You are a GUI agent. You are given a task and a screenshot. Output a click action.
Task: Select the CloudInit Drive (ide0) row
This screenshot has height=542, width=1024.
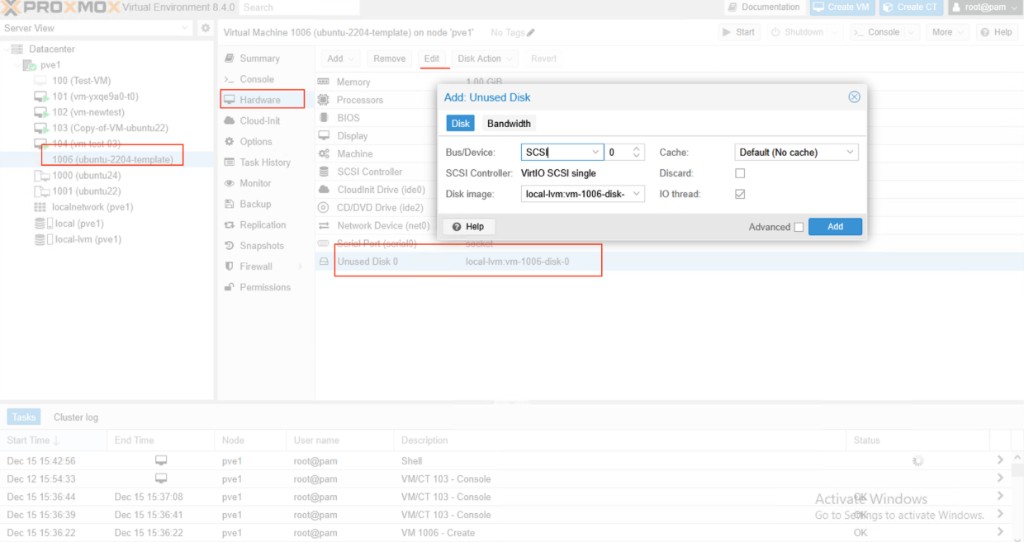(669, 189)
